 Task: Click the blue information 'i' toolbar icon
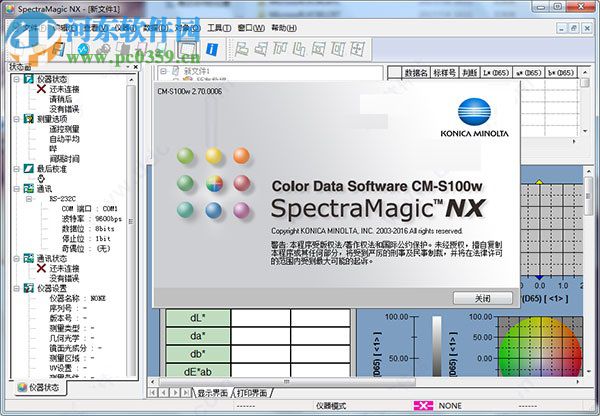[212, 49]
